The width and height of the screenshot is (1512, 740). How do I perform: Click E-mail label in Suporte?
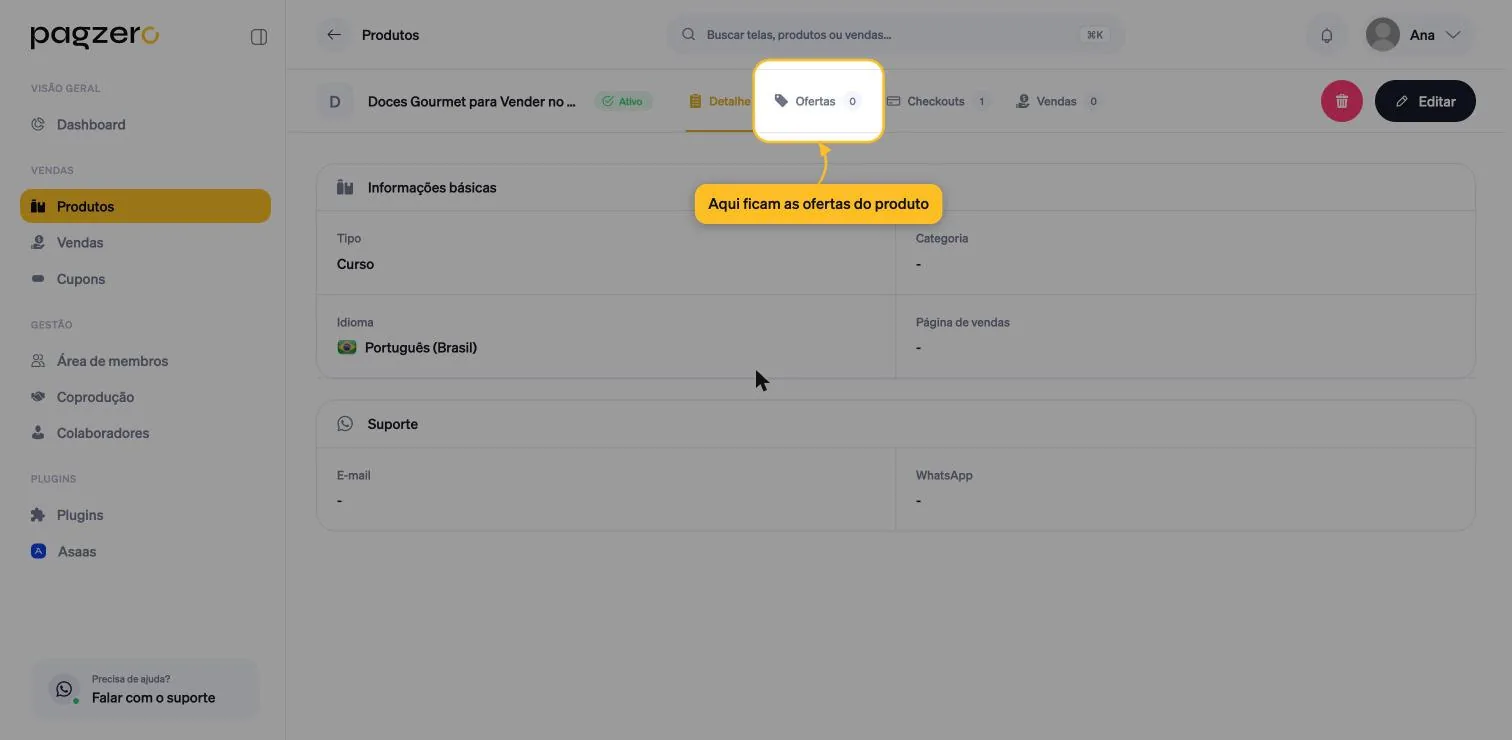tap(353, 476)
